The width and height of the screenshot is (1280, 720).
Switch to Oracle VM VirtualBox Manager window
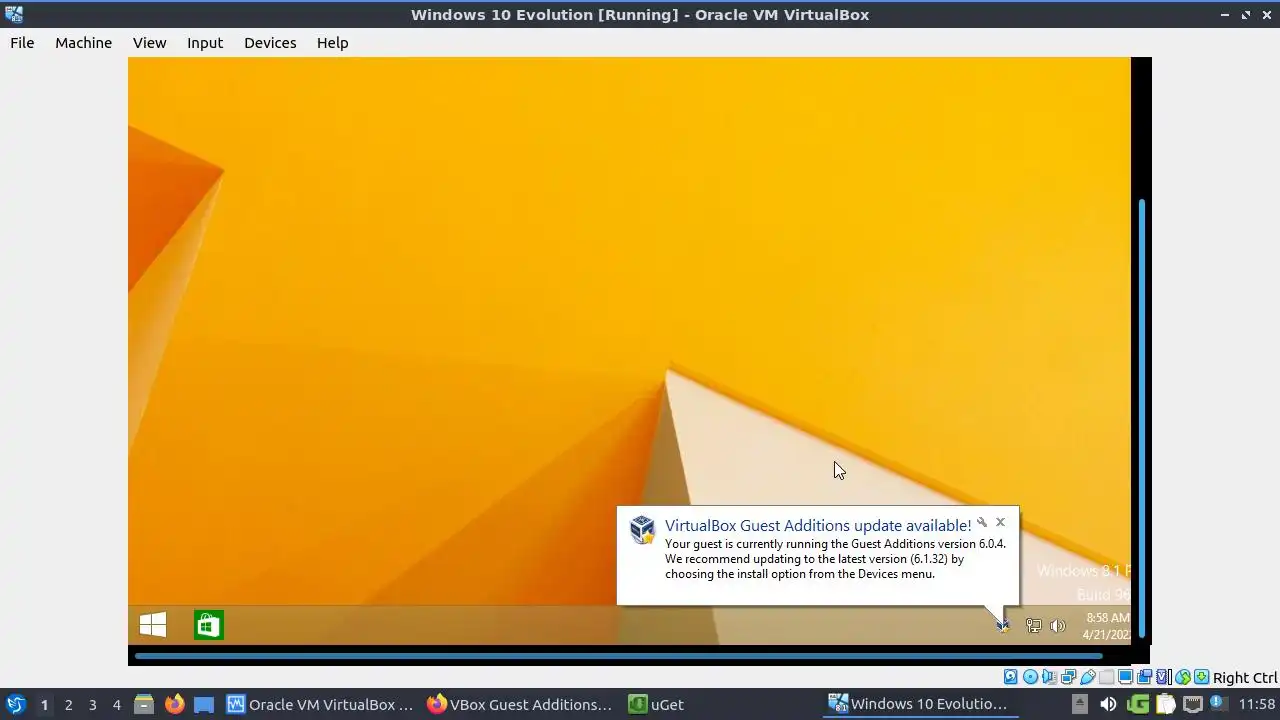pos(320,704)
